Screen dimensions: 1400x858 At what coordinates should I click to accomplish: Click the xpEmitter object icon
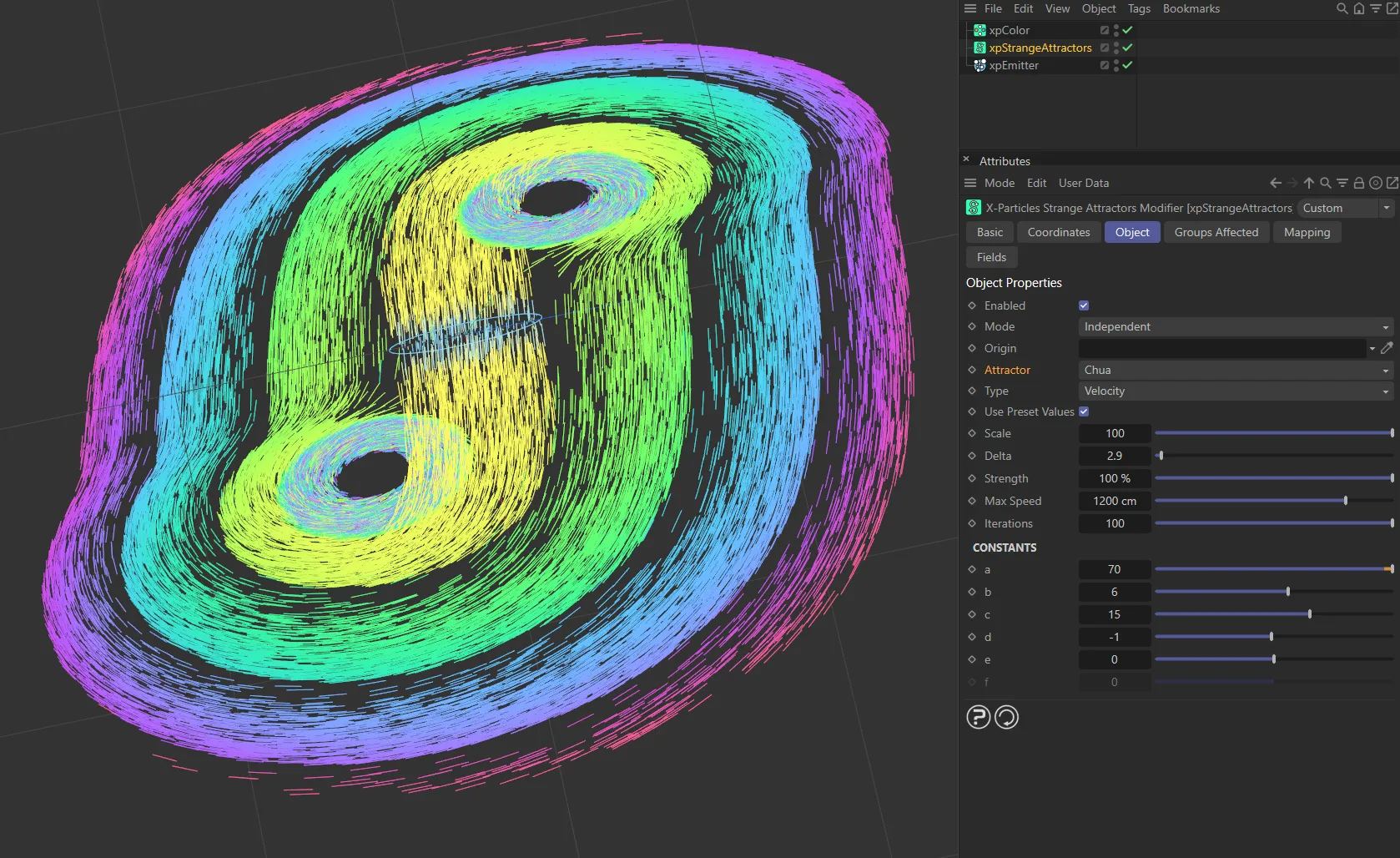coord(979,65)
